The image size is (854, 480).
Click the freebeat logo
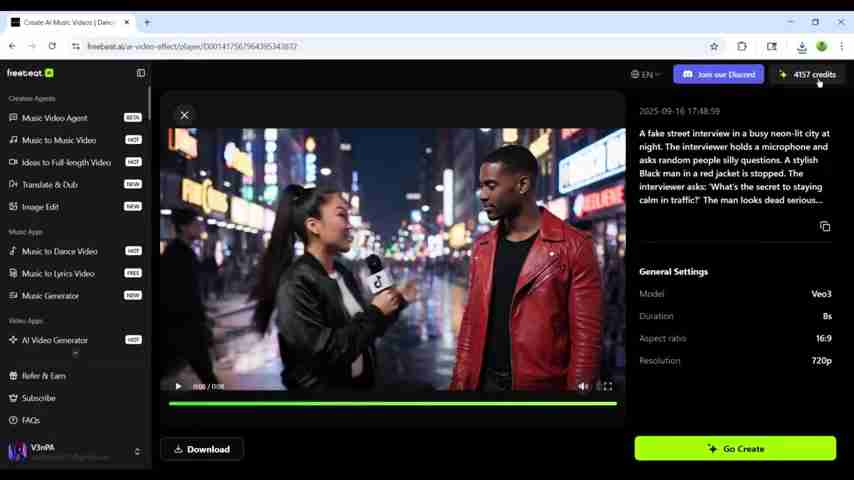click(30, 73)
